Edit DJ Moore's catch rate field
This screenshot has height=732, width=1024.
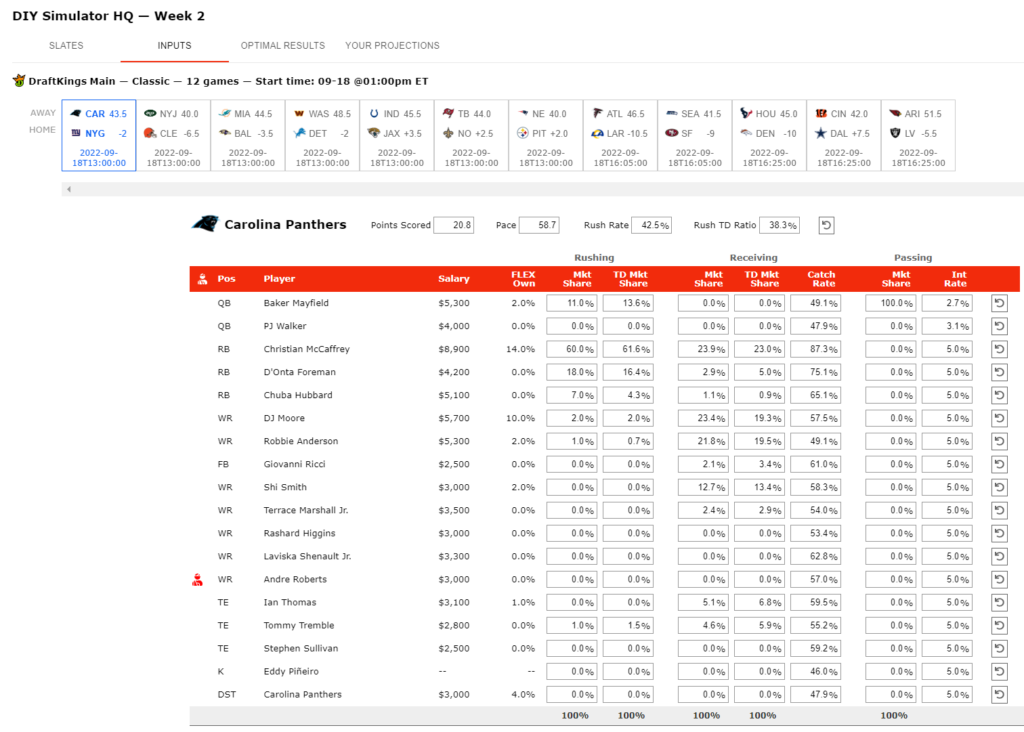click(x=815, y=418)
